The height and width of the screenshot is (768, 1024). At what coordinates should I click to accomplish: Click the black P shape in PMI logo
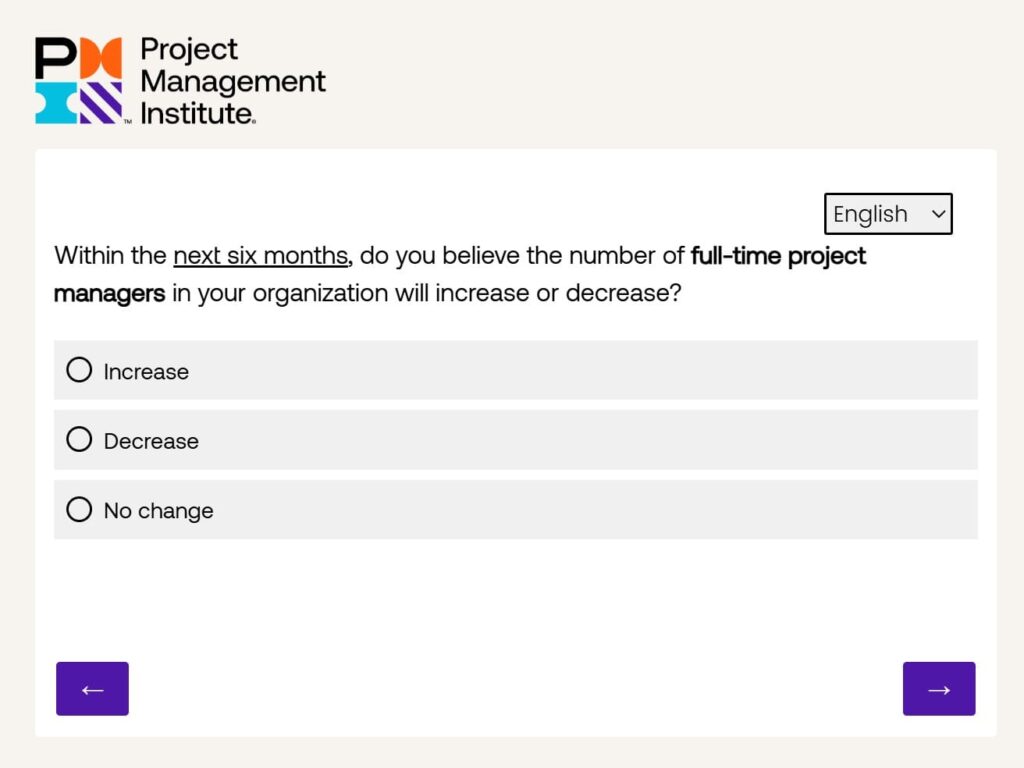54,58
